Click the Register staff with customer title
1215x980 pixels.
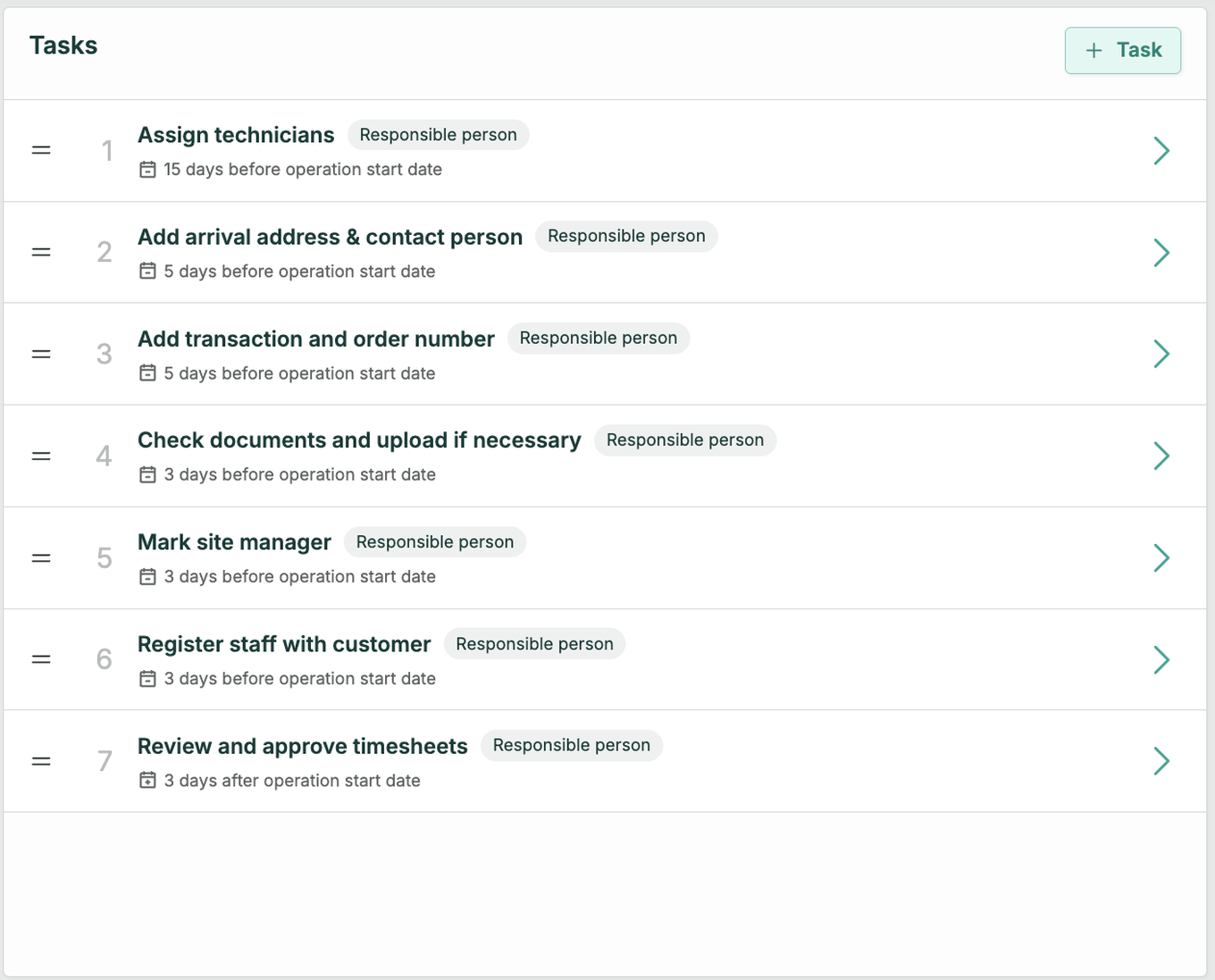[284, 644]
